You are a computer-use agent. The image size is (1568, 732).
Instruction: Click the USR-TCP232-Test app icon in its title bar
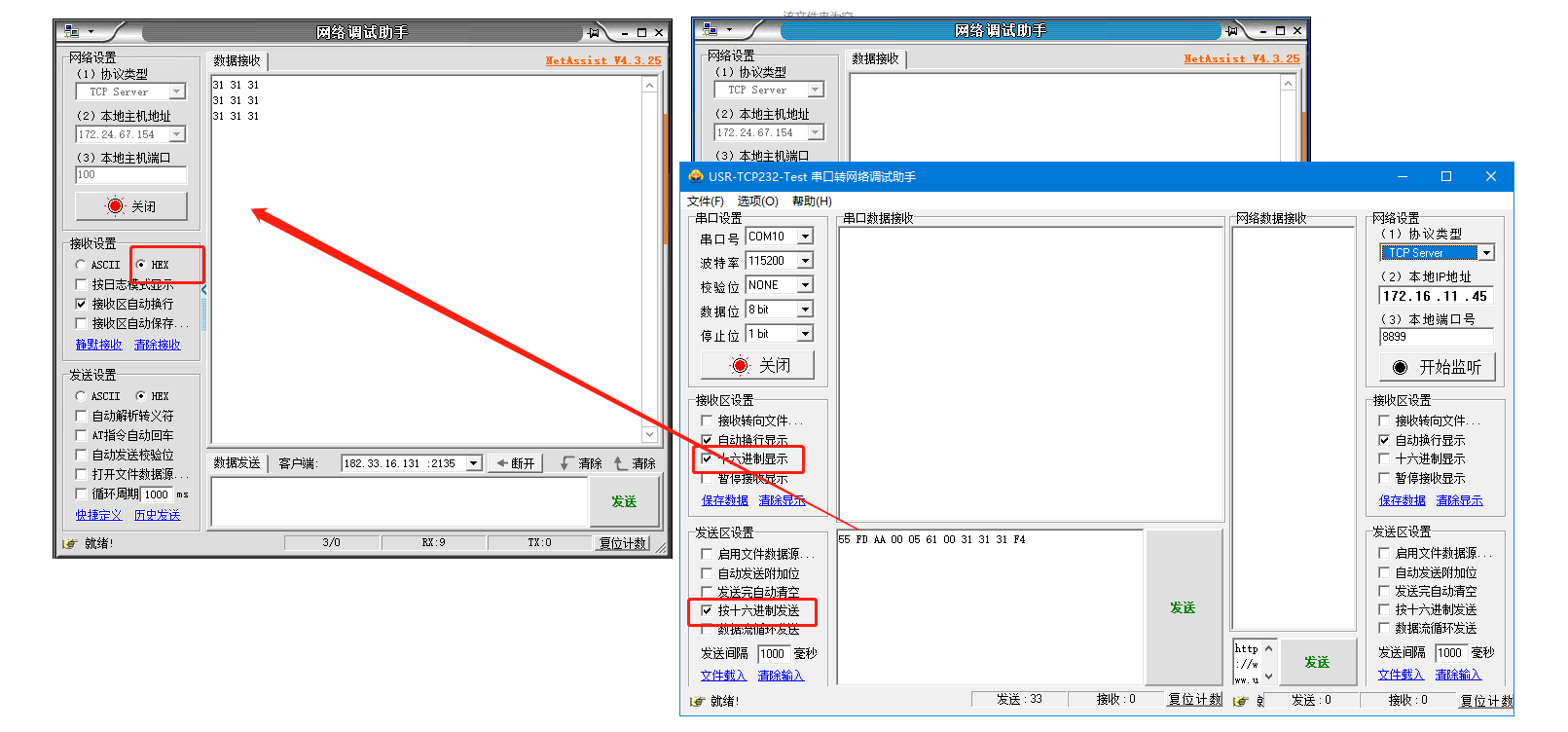696,176
